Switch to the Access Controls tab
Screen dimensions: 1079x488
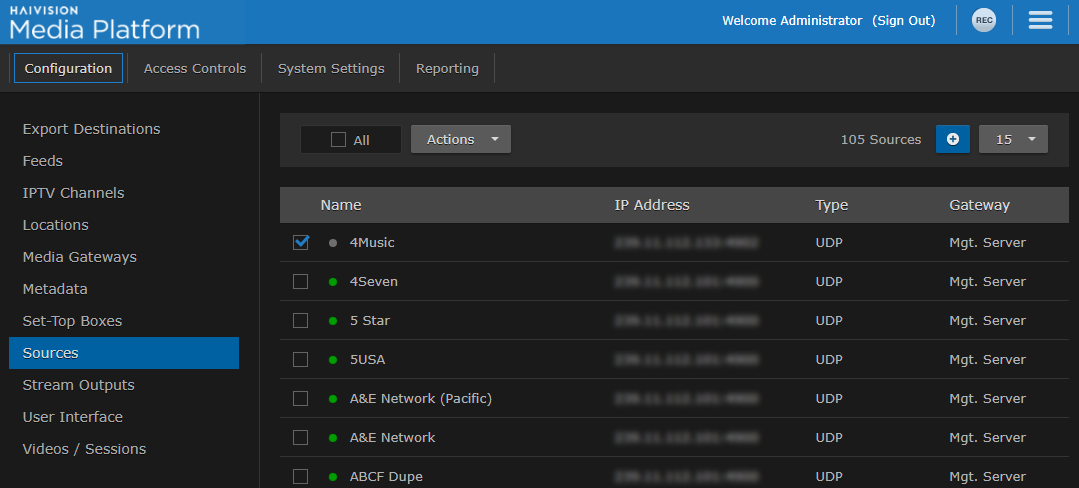(195, 68)
